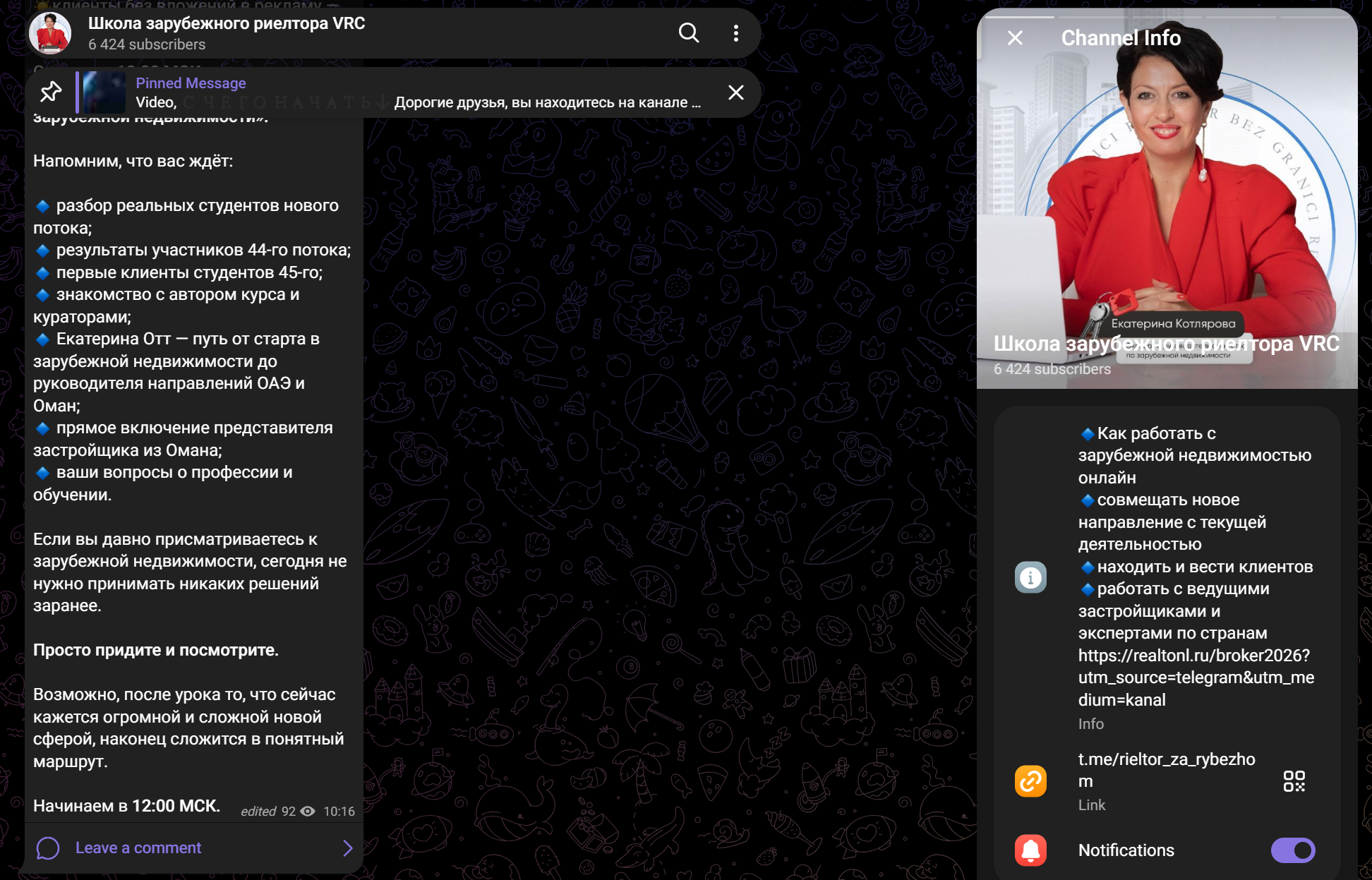Click the red Notifications bell icon
Viewport: 1372px width, 880px height.
(x=1030, y=850)
